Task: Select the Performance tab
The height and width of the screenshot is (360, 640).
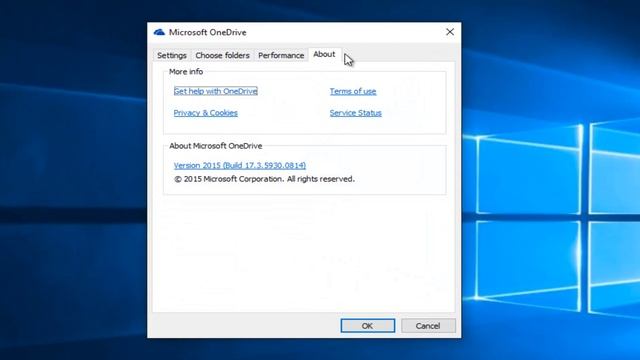Action: click(281, 55)
